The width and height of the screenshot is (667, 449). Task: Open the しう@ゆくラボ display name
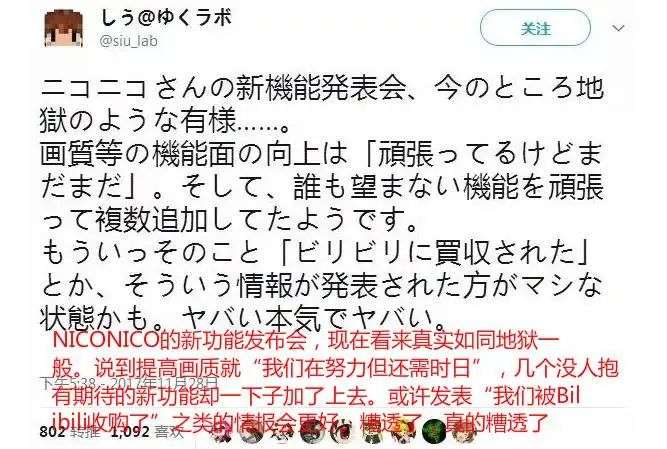click(165, 18)
